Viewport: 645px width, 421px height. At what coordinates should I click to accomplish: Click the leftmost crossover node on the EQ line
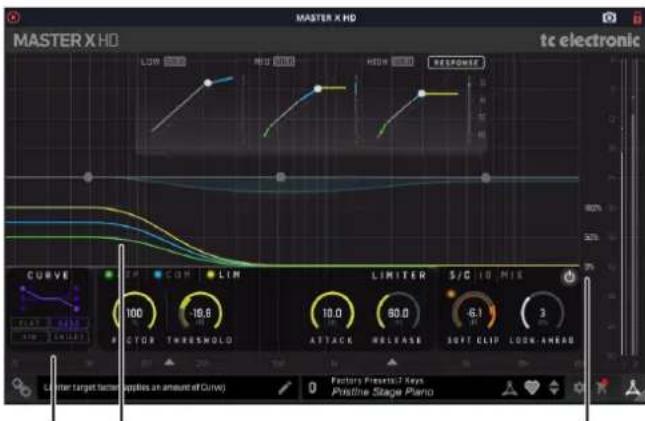tap(88, 177)
